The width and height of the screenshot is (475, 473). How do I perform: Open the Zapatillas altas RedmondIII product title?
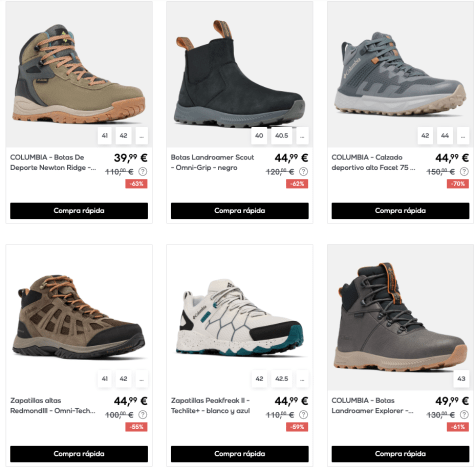click(53, 406)
